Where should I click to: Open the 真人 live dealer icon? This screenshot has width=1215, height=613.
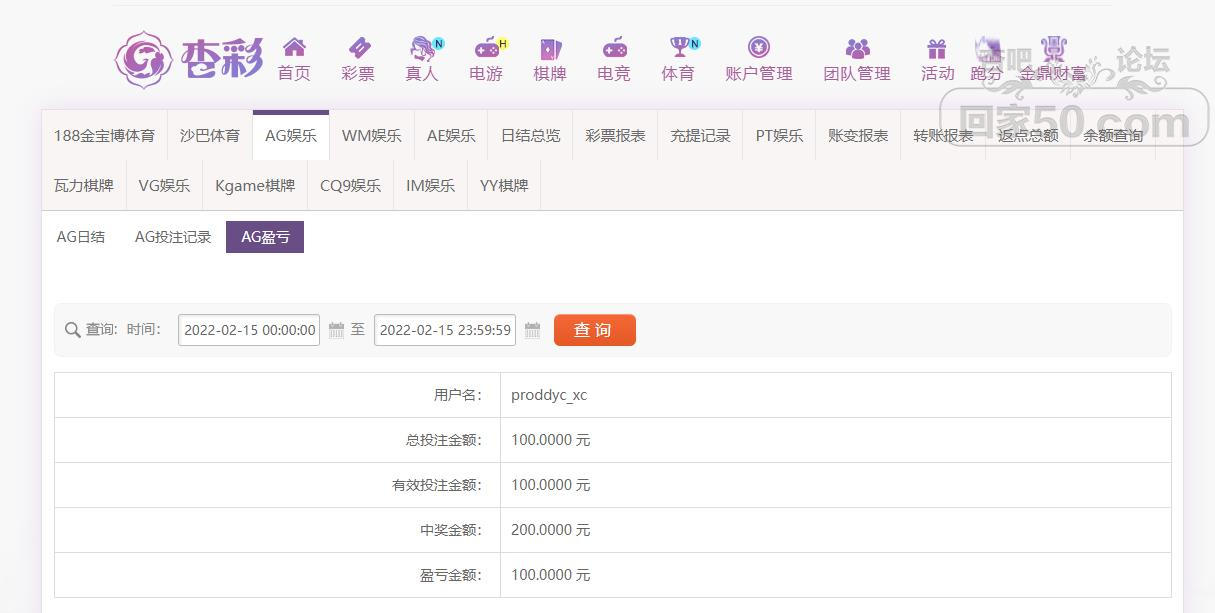424,47
